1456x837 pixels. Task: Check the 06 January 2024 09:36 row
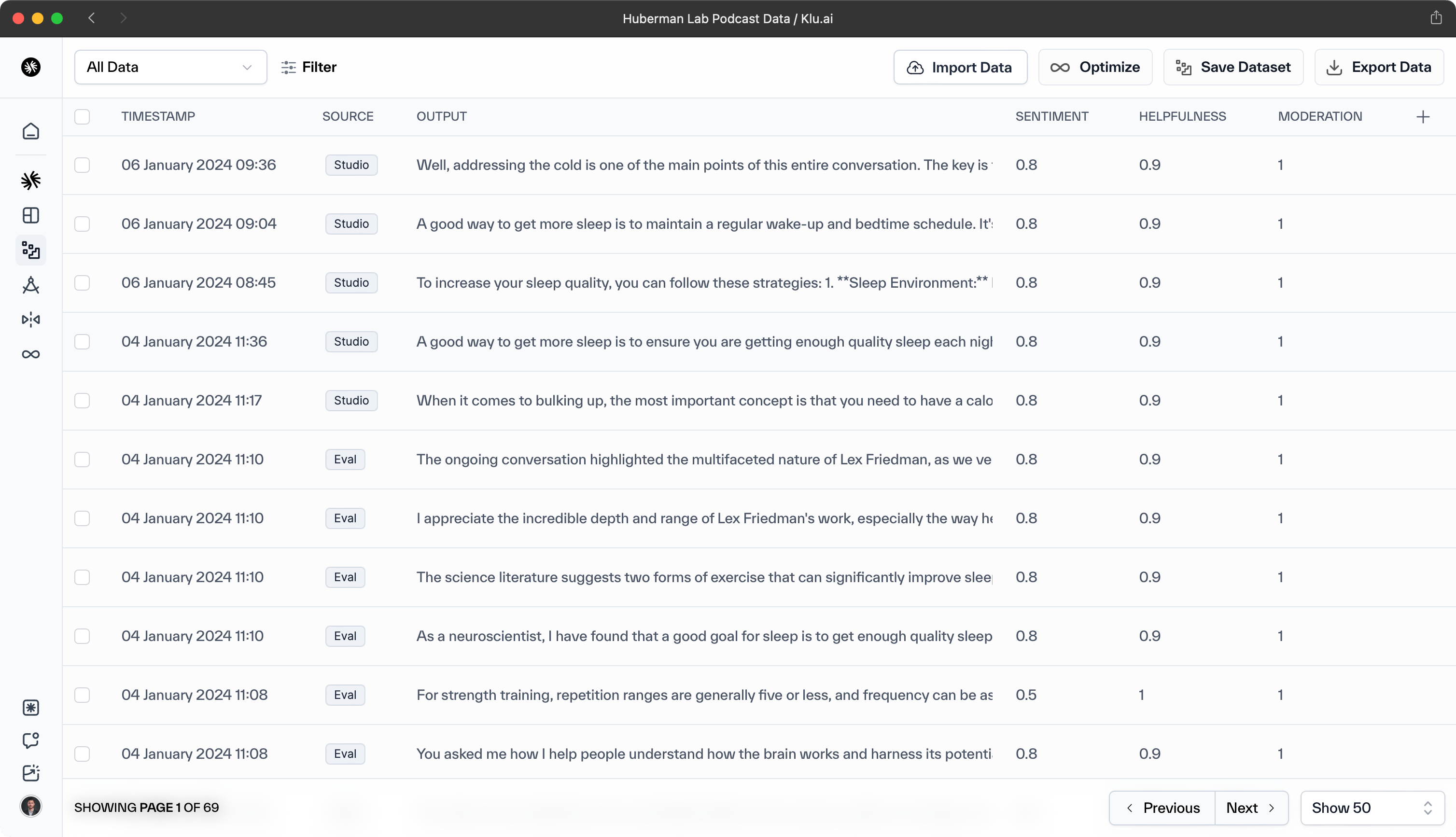[82, 165]
